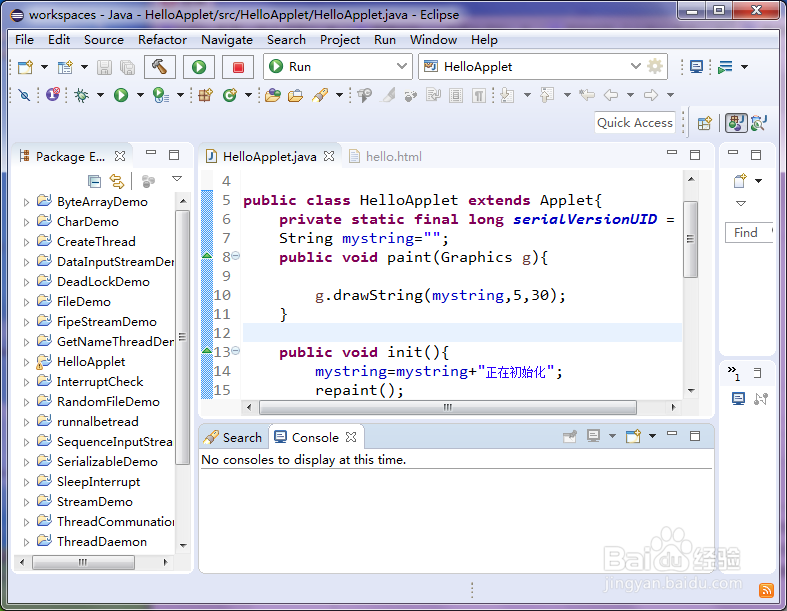
Task: Close the HelloApplet.java editor tab
Action: click(x=329, y=156)
